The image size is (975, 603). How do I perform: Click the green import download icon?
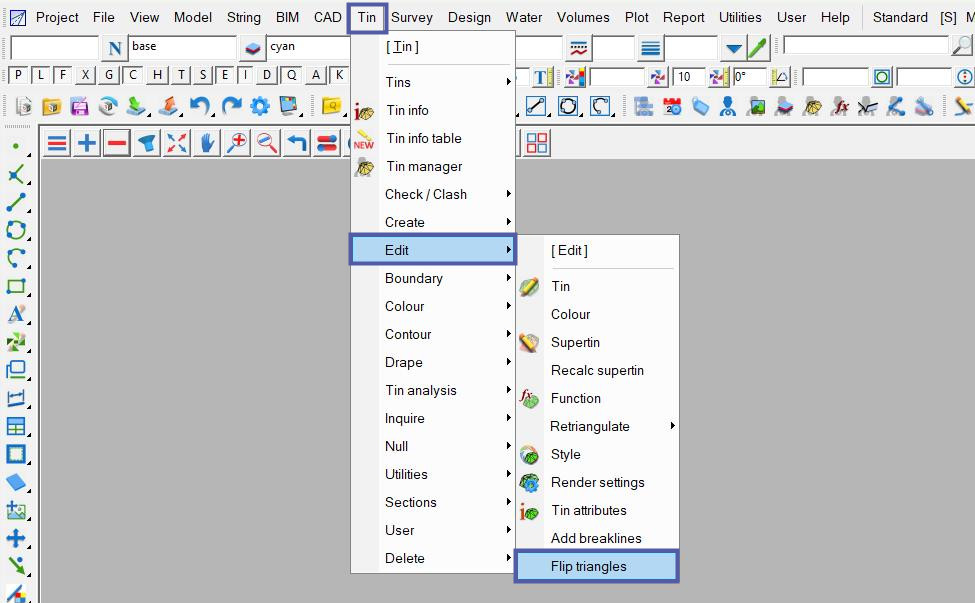click(x=136, y=106)
